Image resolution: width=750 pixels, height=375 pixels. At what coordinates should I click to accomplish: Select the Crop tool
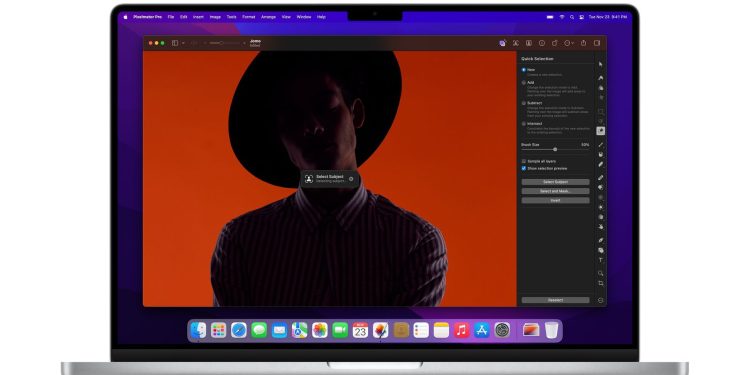601,283
